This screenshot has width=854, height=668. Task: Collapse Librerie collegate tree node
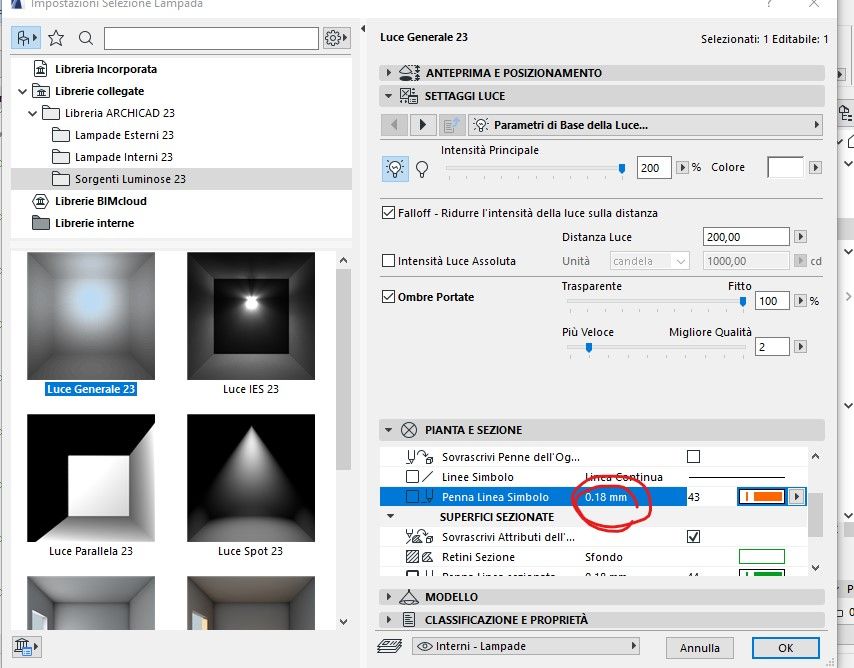point(22,92)
